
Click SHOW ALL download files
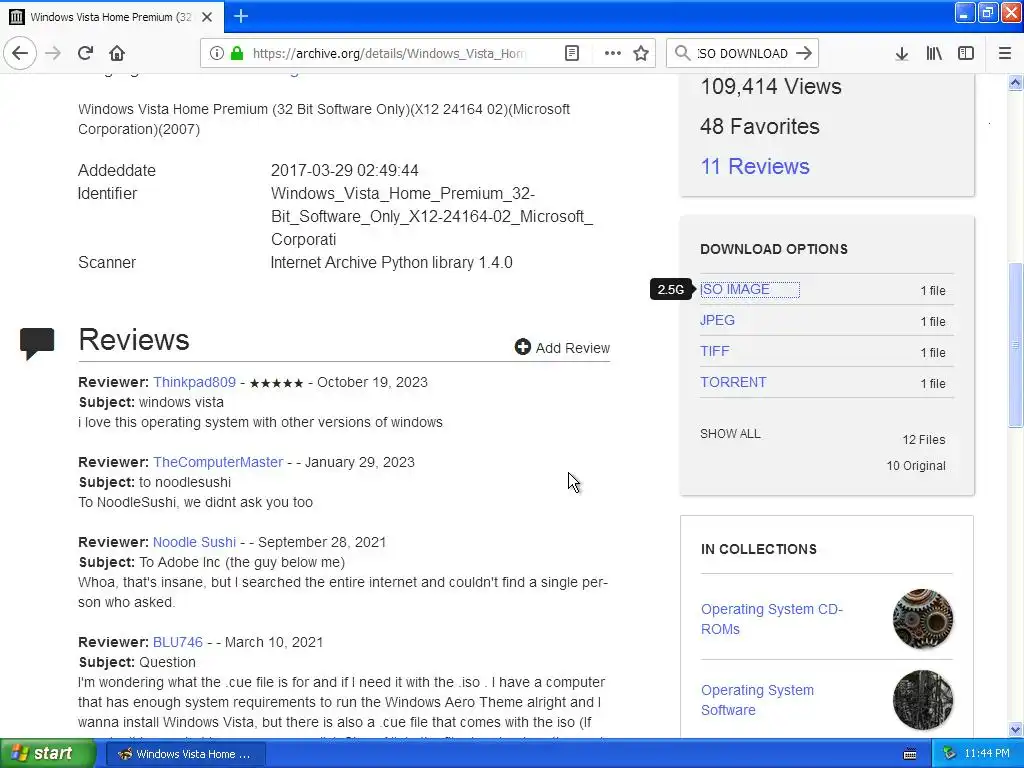(x=730, y=434)
